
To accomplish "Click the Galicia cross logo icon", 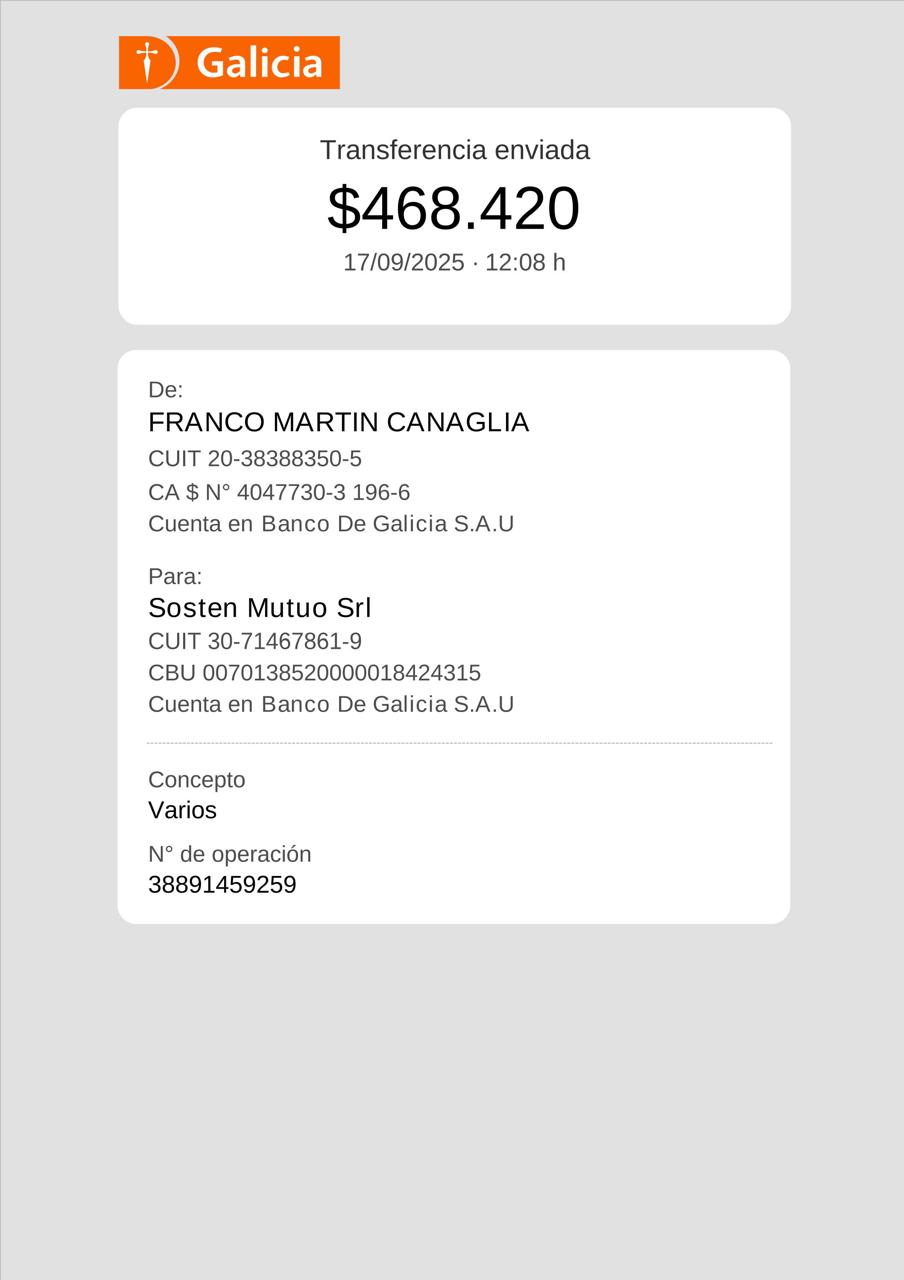I will (147, 62).
